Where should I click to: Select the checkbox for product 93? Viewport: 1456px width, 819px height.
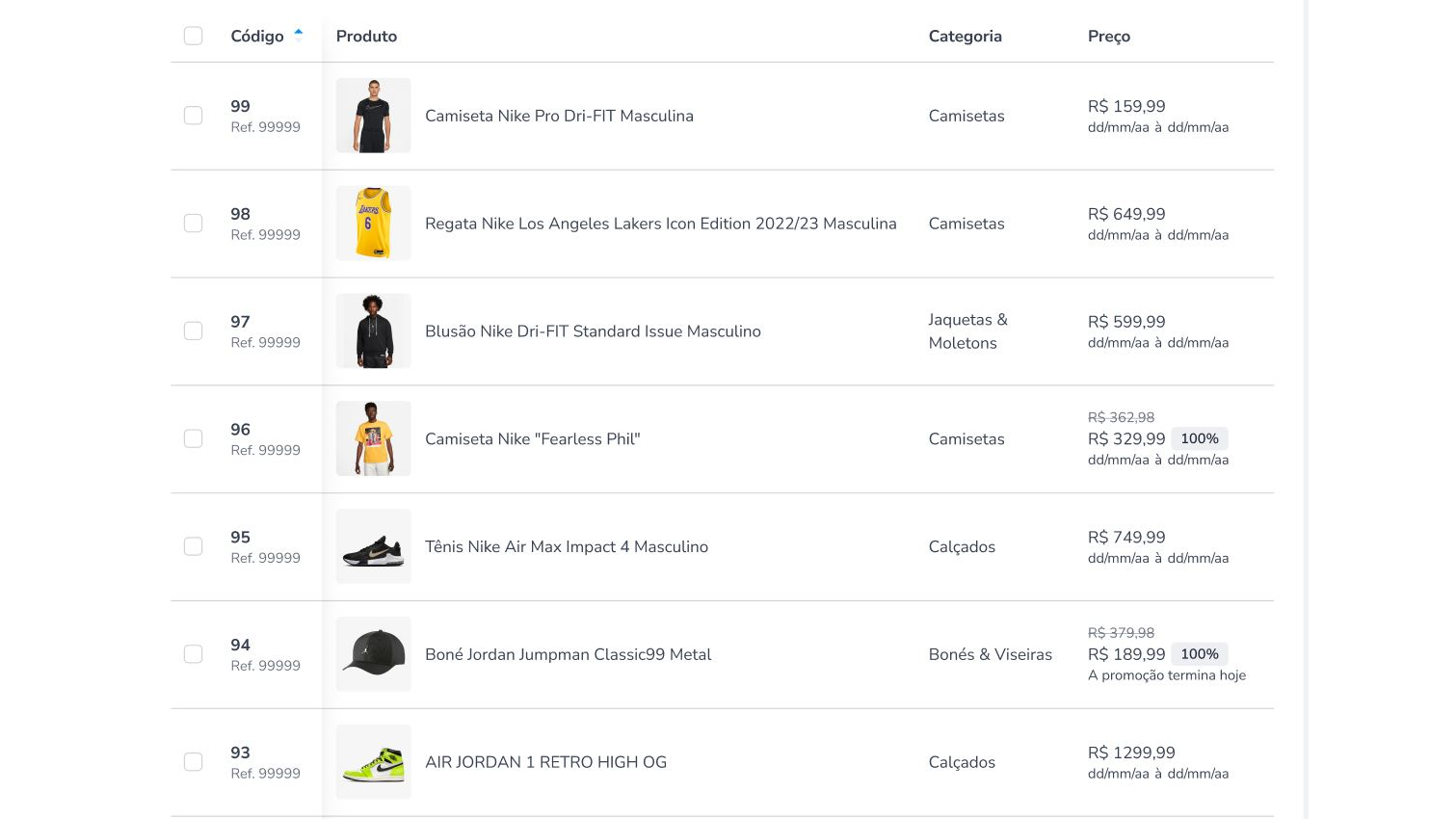coord(194,762)
